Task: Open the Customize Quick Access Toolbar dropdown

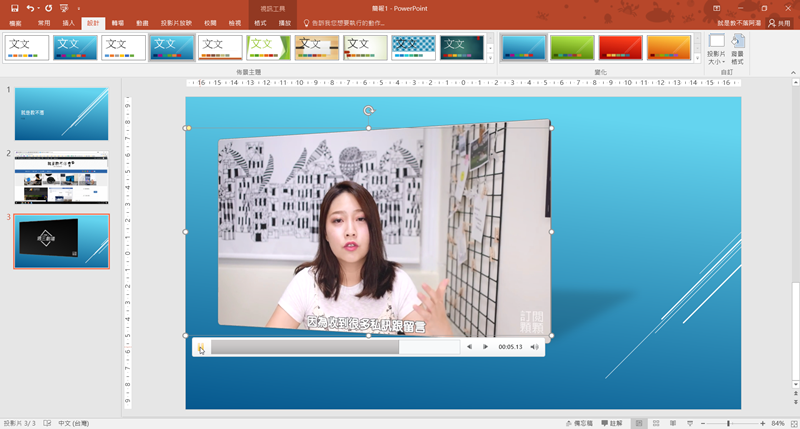Action: tap(78, 8)
